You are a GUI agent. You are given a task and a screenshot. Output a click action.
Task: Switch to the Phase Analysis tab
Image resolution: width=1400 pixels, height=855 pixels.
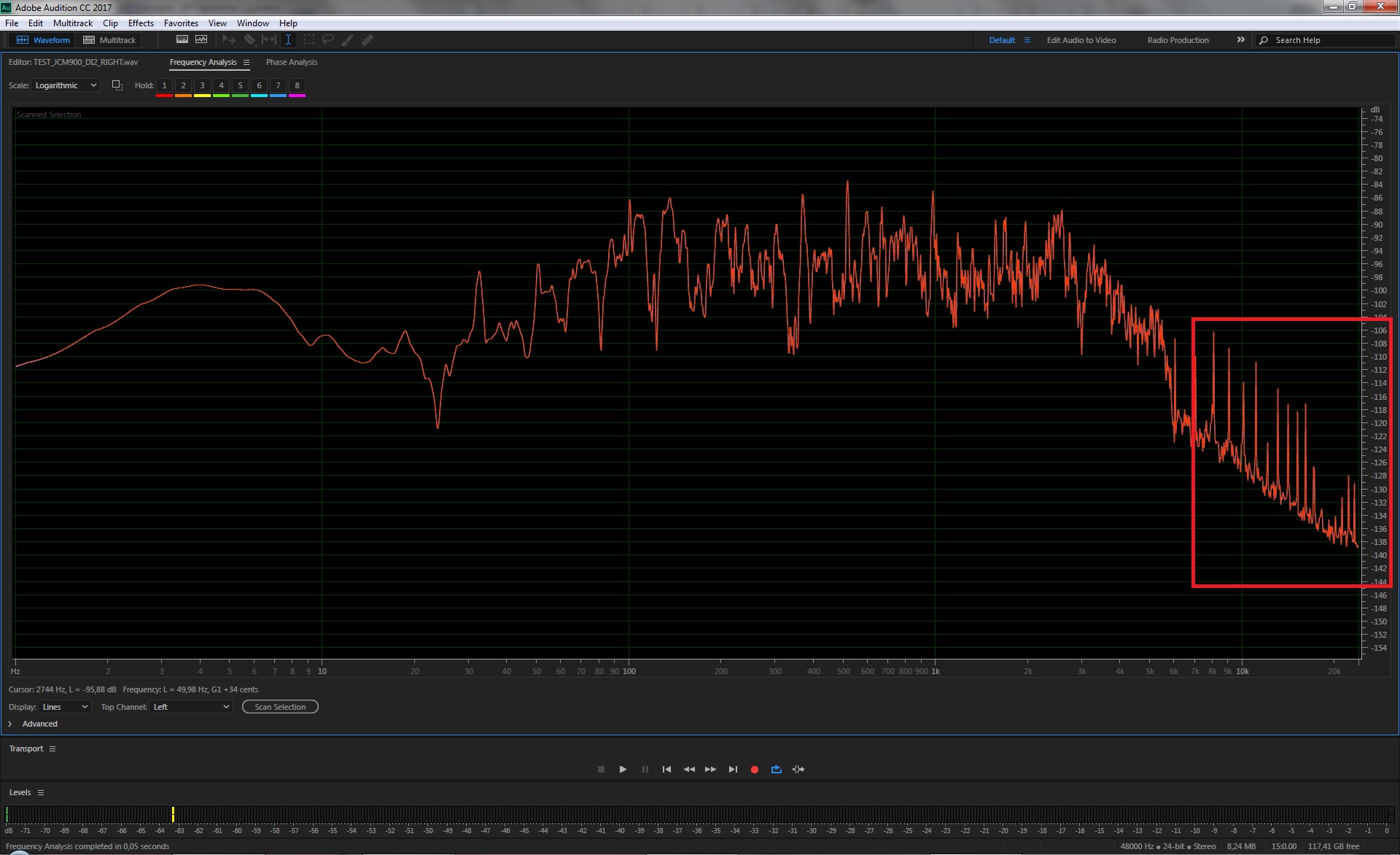click(x=291, y=62)
